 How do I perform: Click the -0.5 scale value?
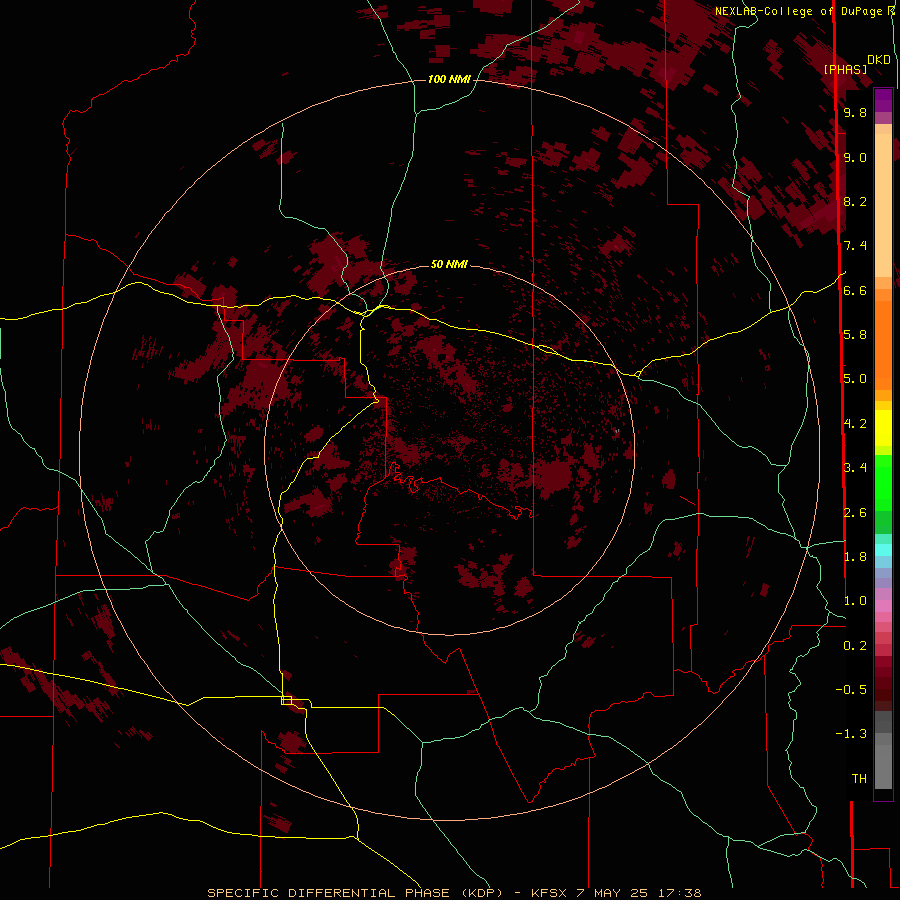[x=851, y=690]
